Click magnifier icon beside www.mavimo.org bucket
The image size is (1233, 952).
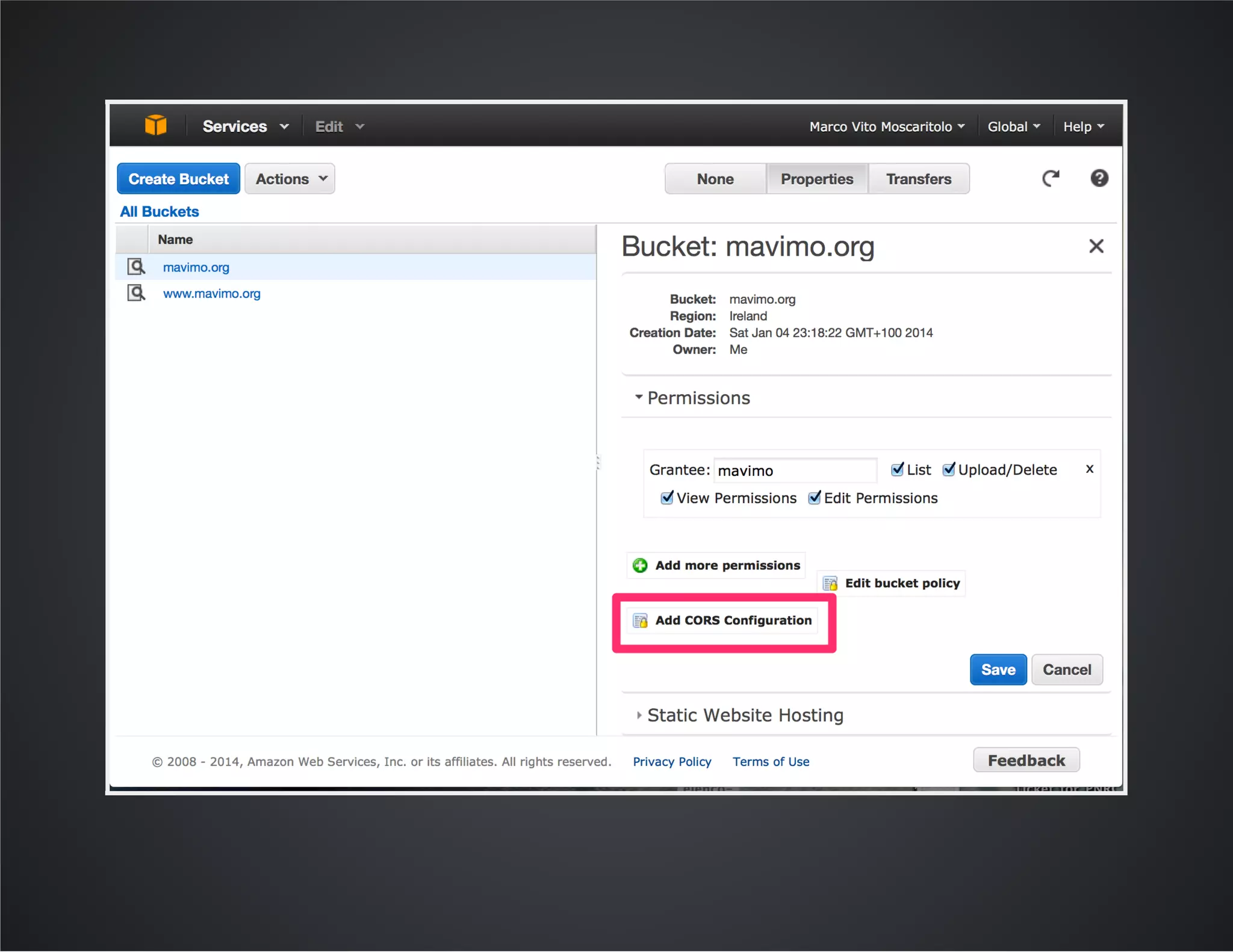tap(136, 293)
